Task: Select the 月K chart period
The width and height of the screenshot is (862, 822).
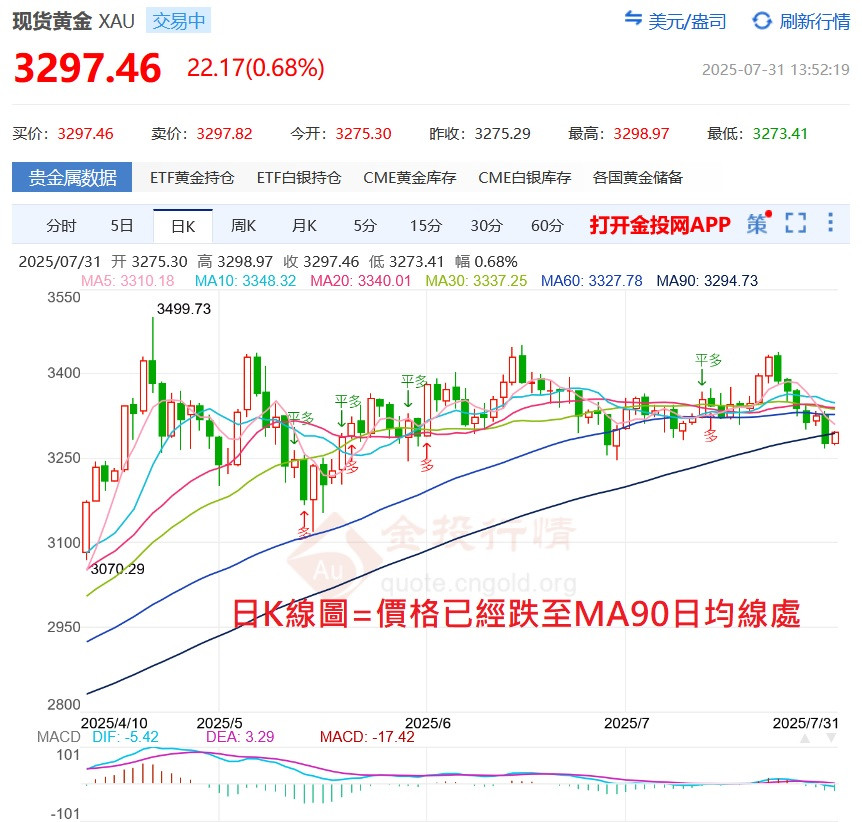Action: pyautogui.click(x=304, y=225)
